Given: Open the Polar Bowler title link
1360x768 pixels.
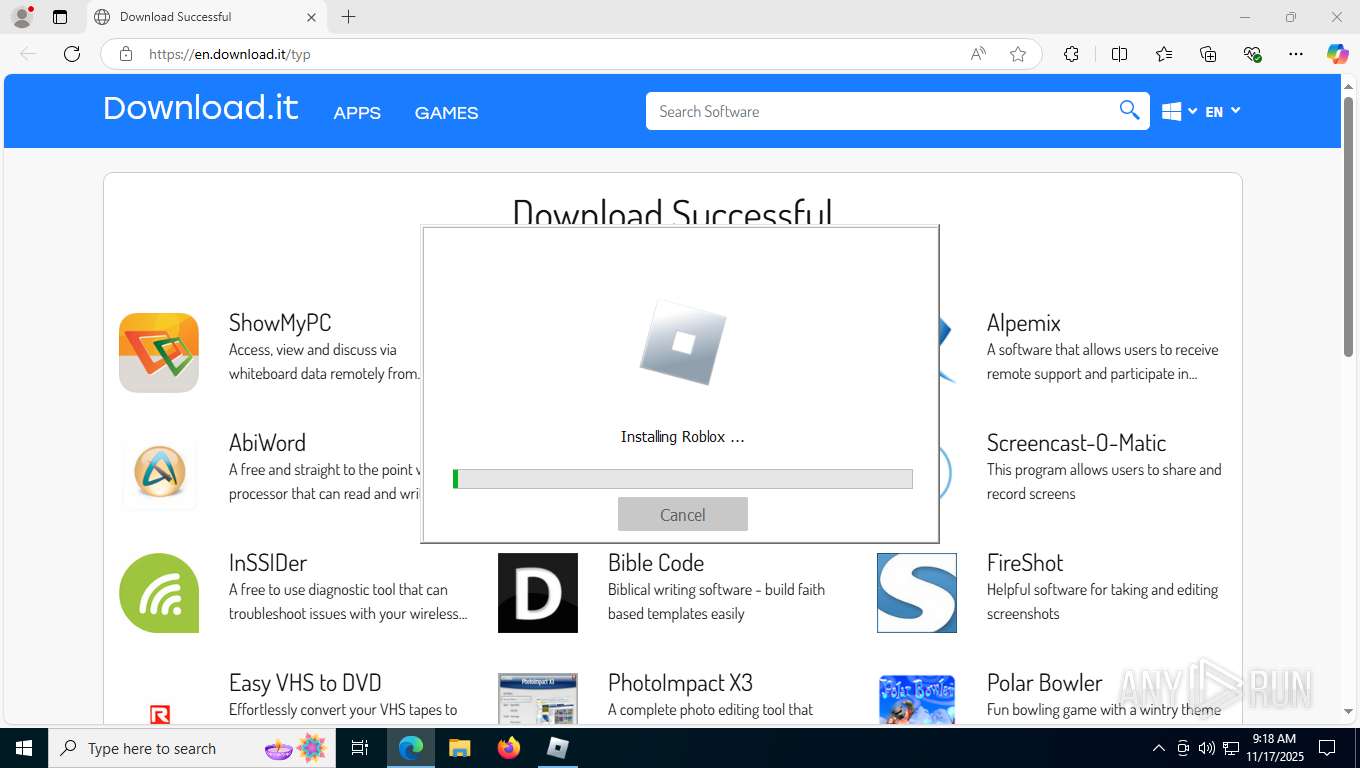Looking at the screenshot, I should pos(1045,683).
